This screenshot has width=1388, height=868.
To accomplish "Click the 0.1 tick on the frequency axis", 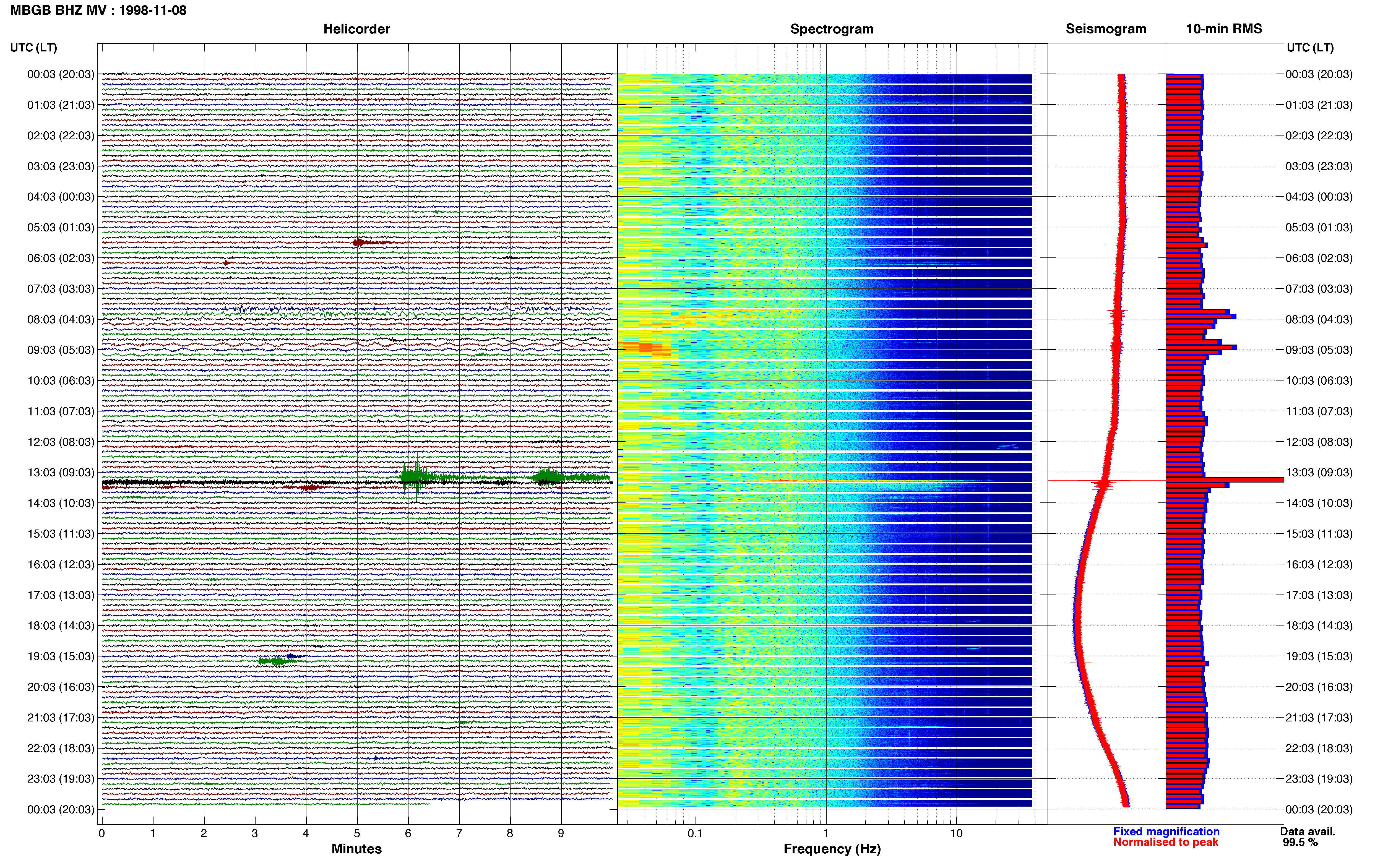I will pos(695,833).
